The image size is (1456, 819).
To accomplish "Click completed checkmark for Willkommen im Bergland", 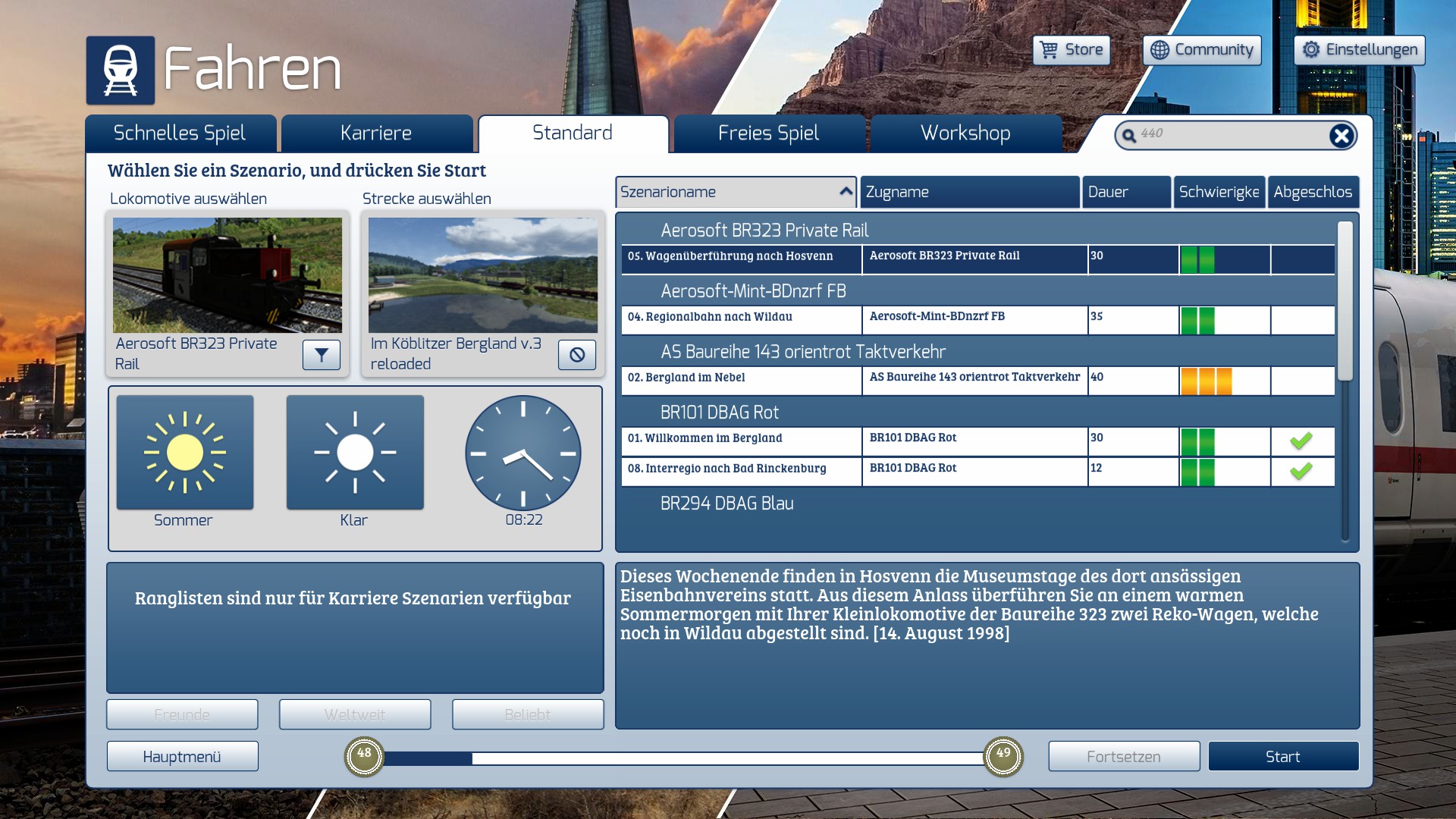I will tap(1301, 441).
